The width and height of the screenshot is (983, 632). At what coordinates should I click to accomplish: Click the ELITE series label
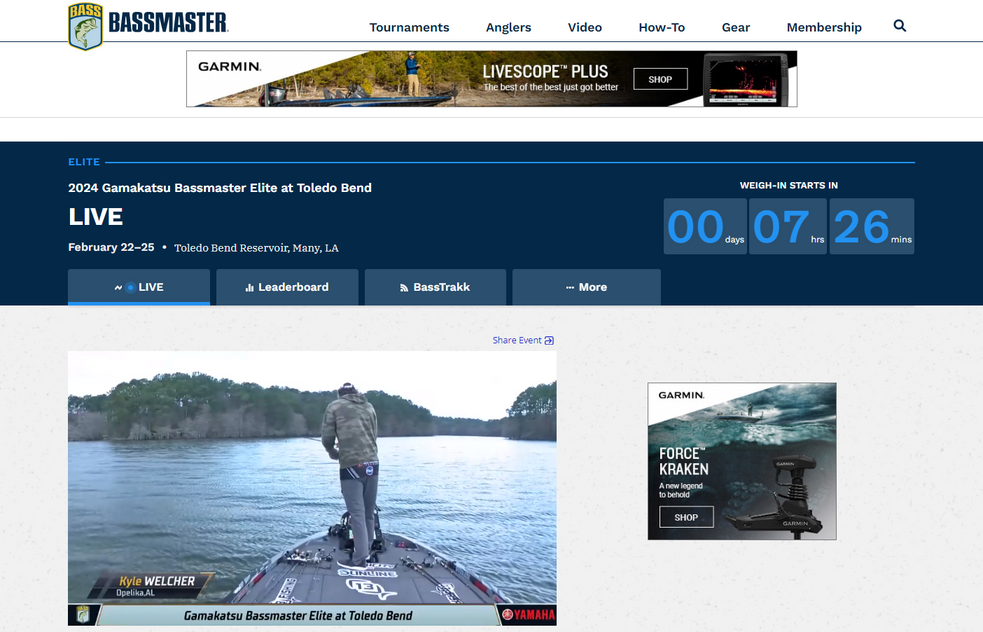tap(84, 162)
